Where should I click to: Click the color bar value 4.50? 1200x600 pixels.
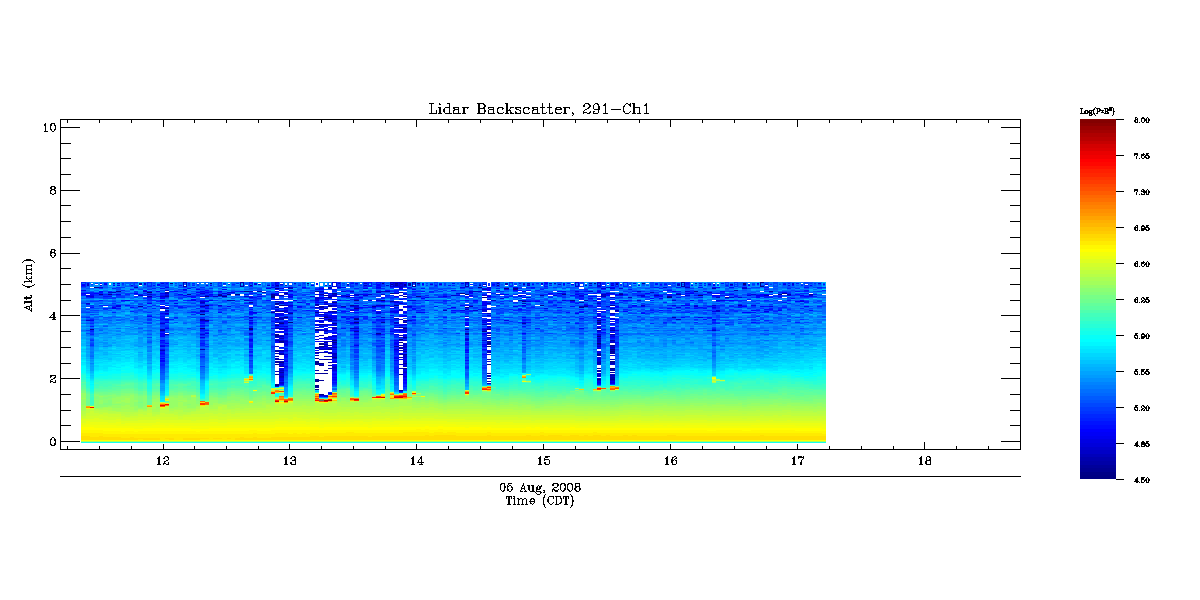pos(1141,480)
